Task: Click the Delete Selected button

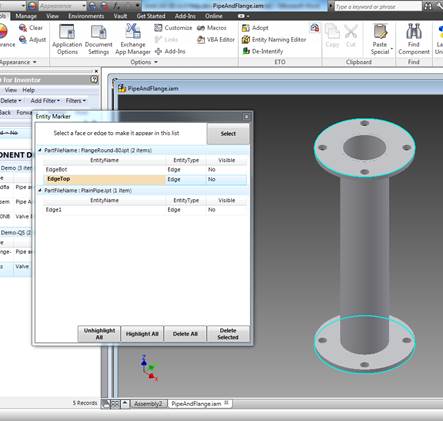Action: coord(228,334)
